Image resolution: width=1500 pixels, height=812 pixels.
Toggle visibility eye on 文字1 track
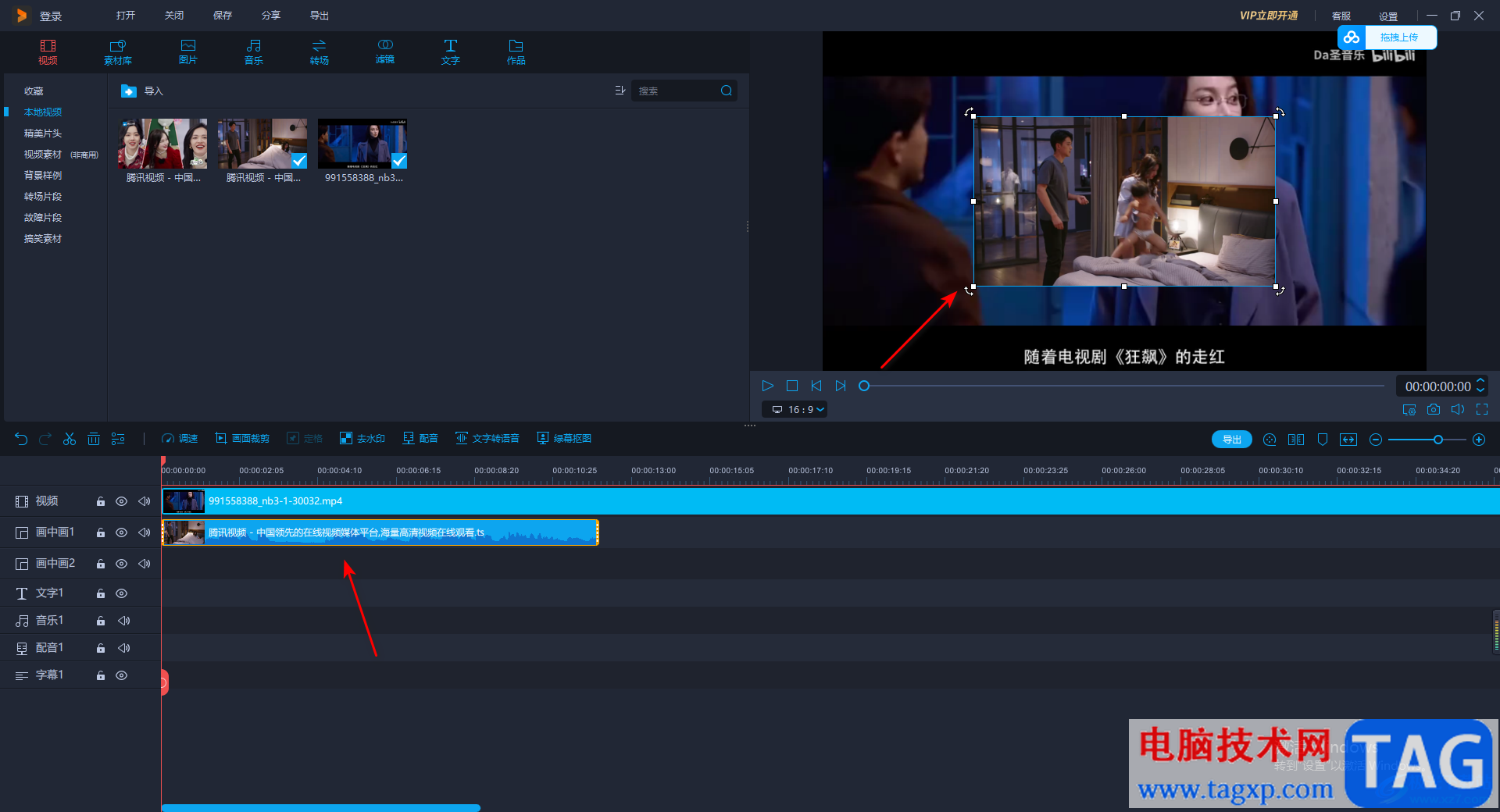point(121,593)
